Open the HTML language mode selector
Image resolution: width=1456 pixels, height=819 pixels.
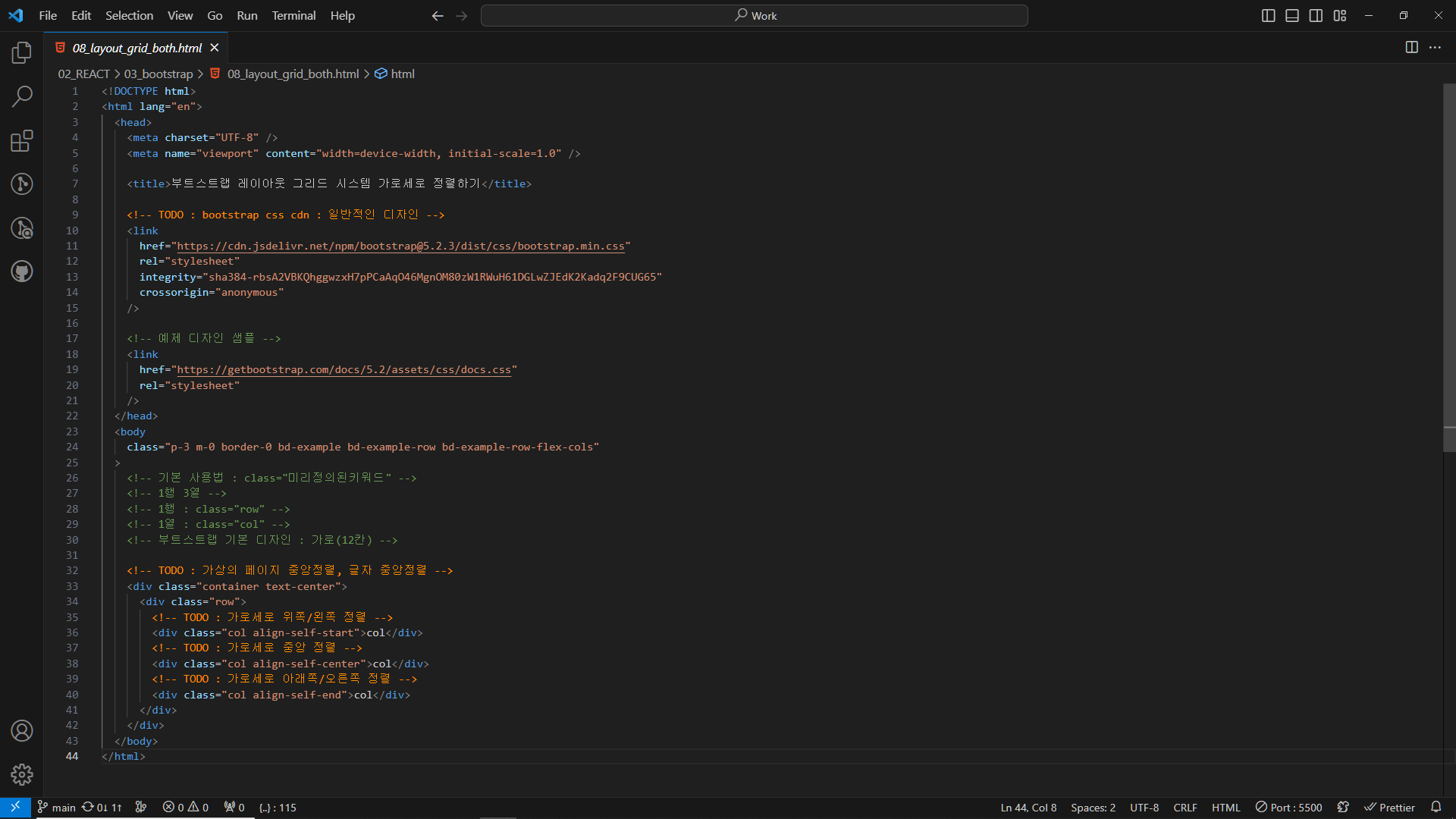(1225, 808)
